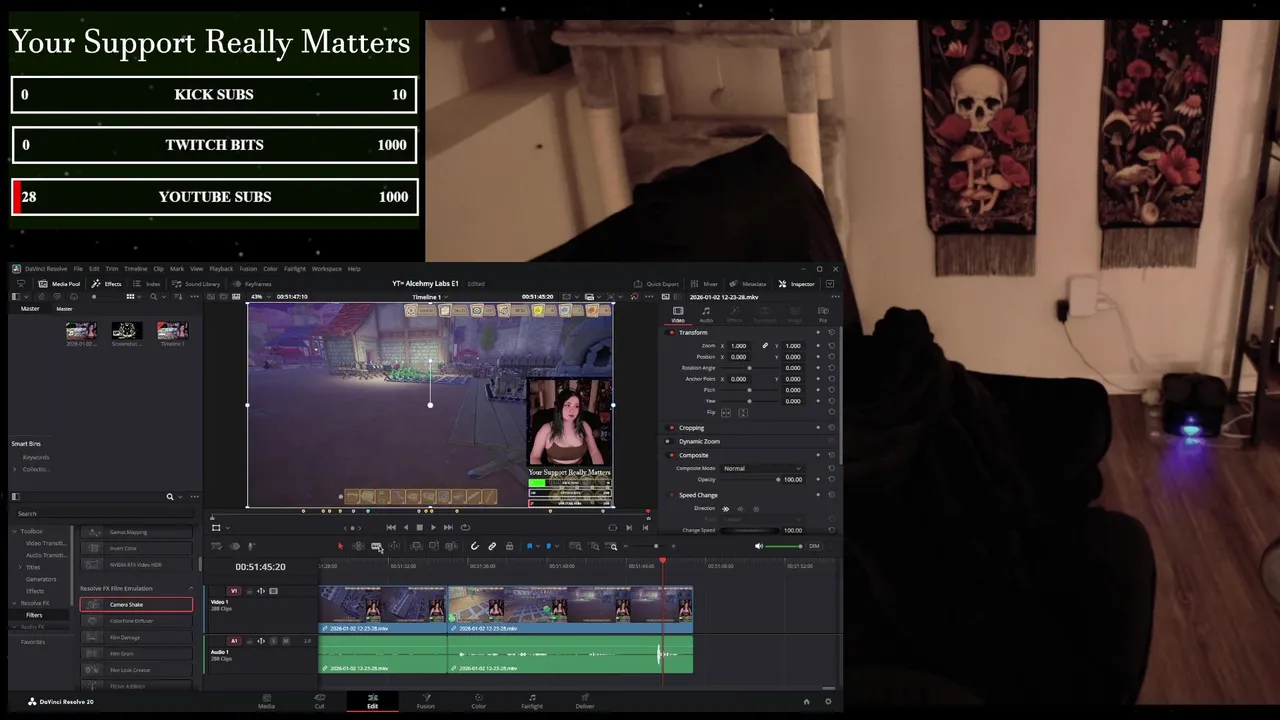Switch to the Video inspector tab
The image size is (1280, 720).
(677, 315)
